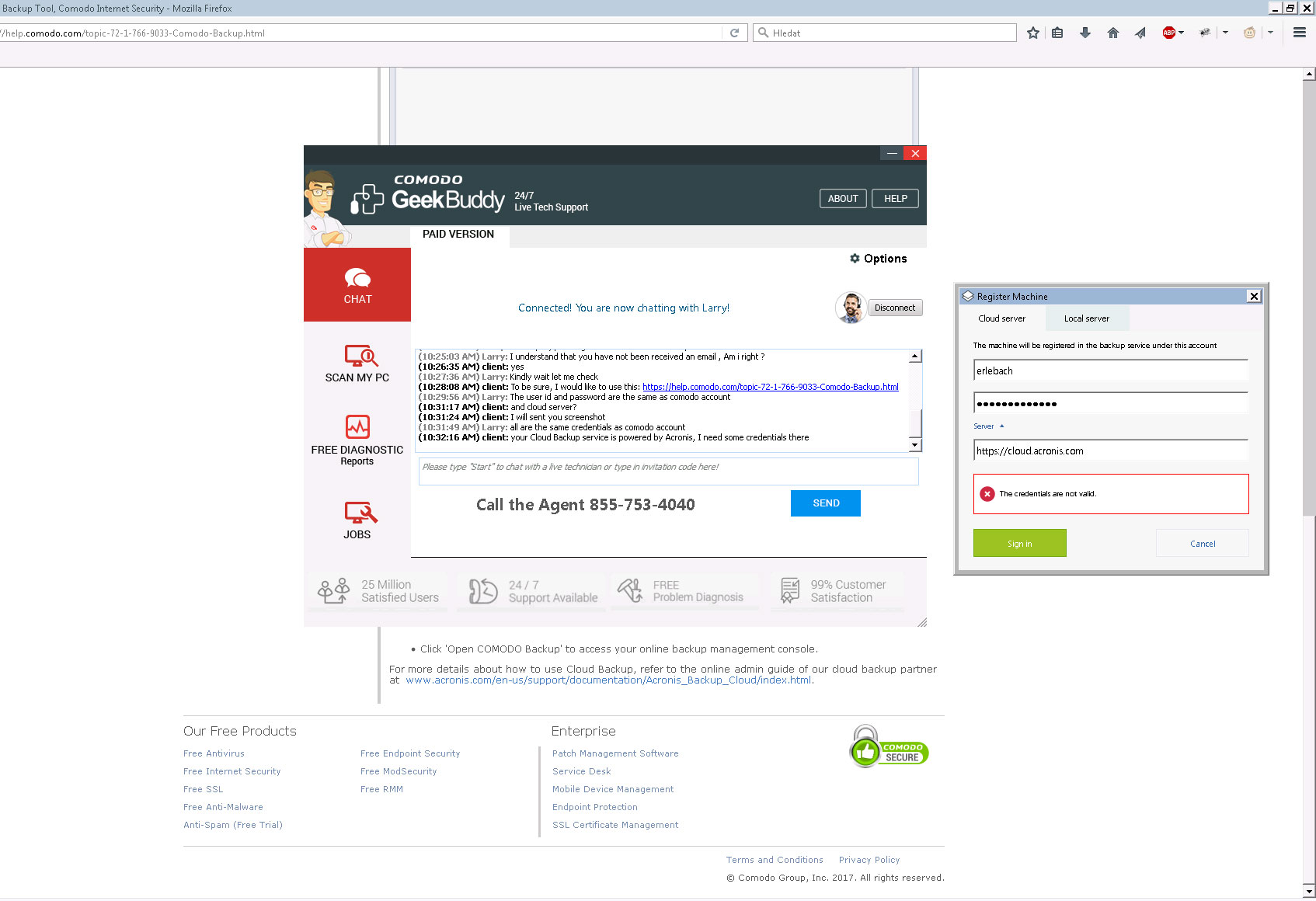1316x901 pixels.
Task: Click the Register Machine window title icon
Action: coord(968,296)
